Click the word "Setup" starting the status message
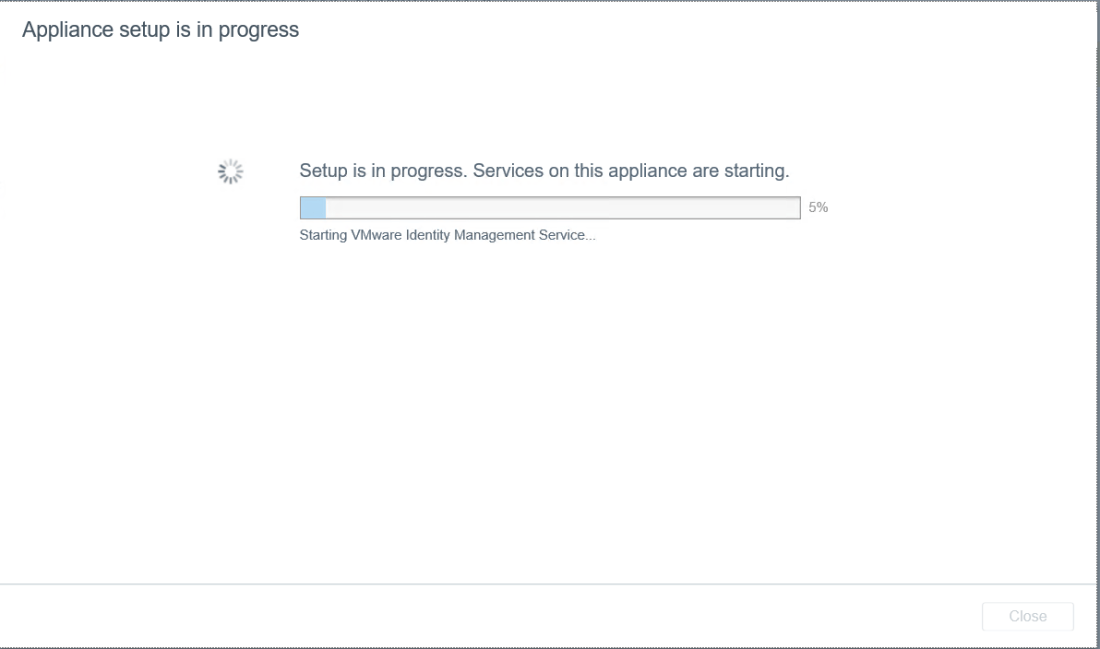This screenshot has height=649, width=1100. (324, 171)
